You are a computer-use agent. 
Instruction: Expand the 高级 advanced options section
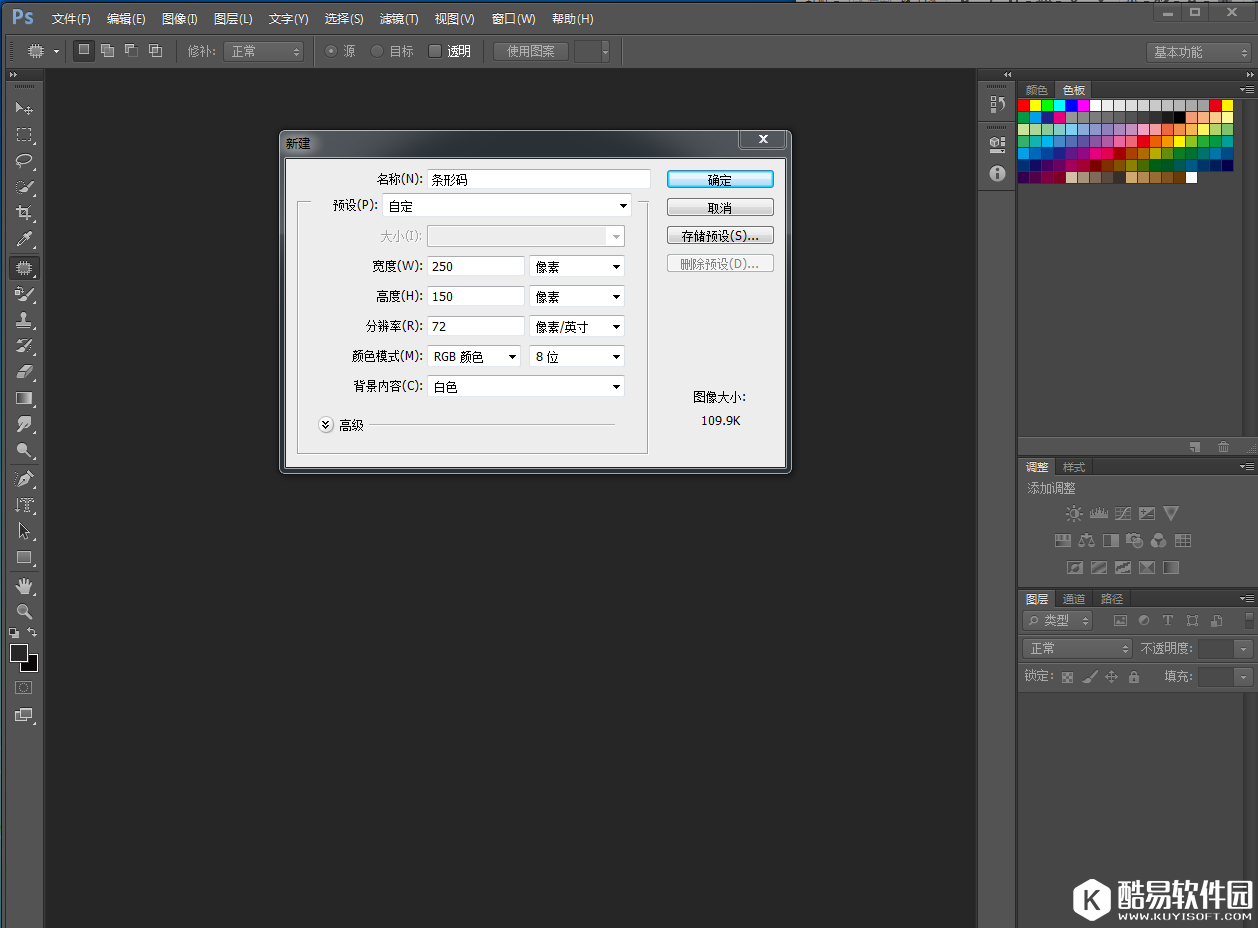pyautogui.click(x=326, y=425)
